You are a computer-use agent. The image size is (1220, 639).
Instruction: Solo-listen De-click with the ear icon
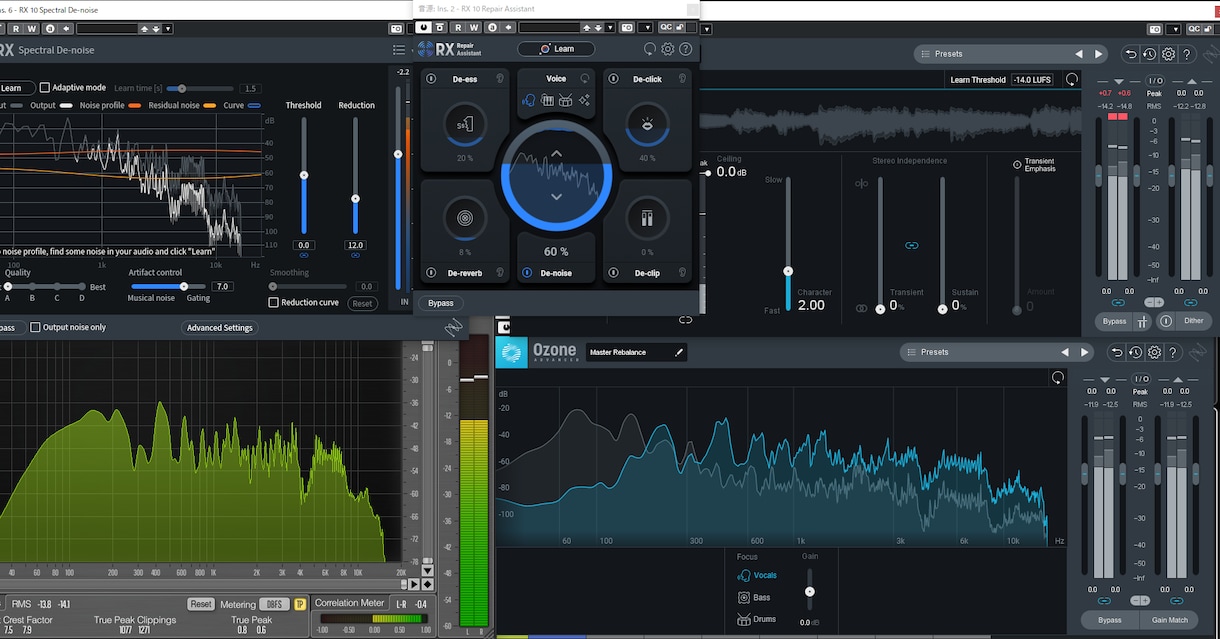point(682,79)
